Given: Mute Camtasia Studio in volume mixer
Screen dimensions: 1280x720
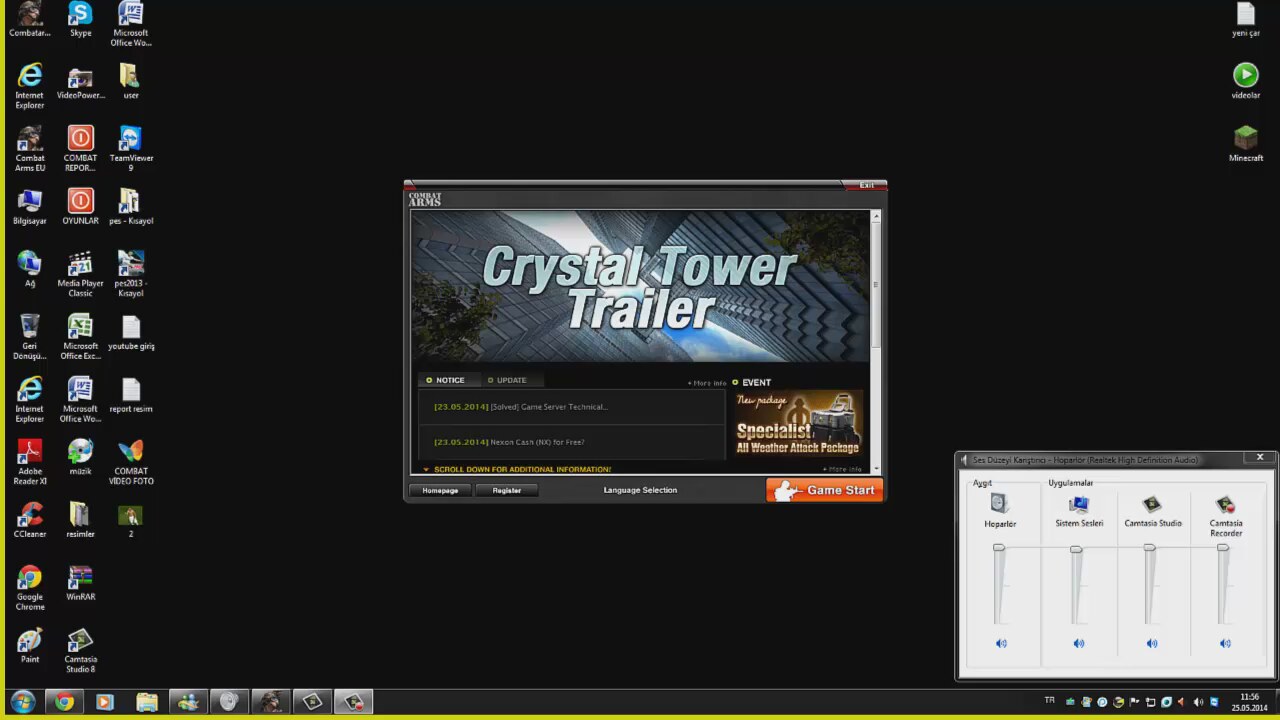Looking at the screenshot, I should [x=1152, y=643].
